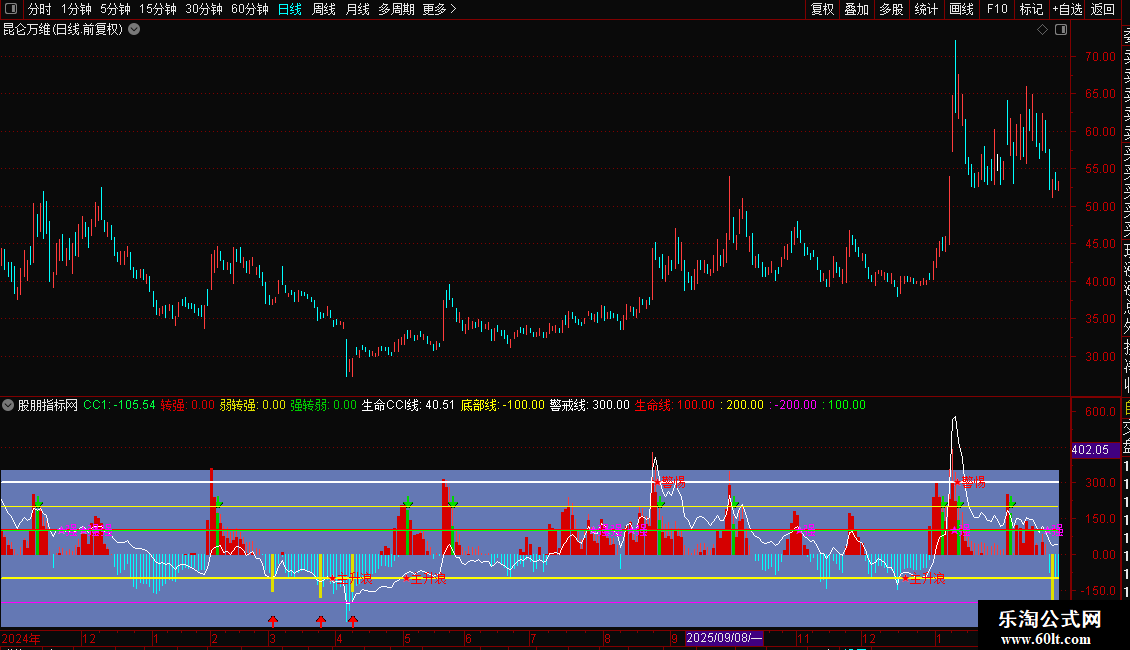
Task: Select the 30分钟 period tab
Action: pyautogui.click(x=204, y=9)
